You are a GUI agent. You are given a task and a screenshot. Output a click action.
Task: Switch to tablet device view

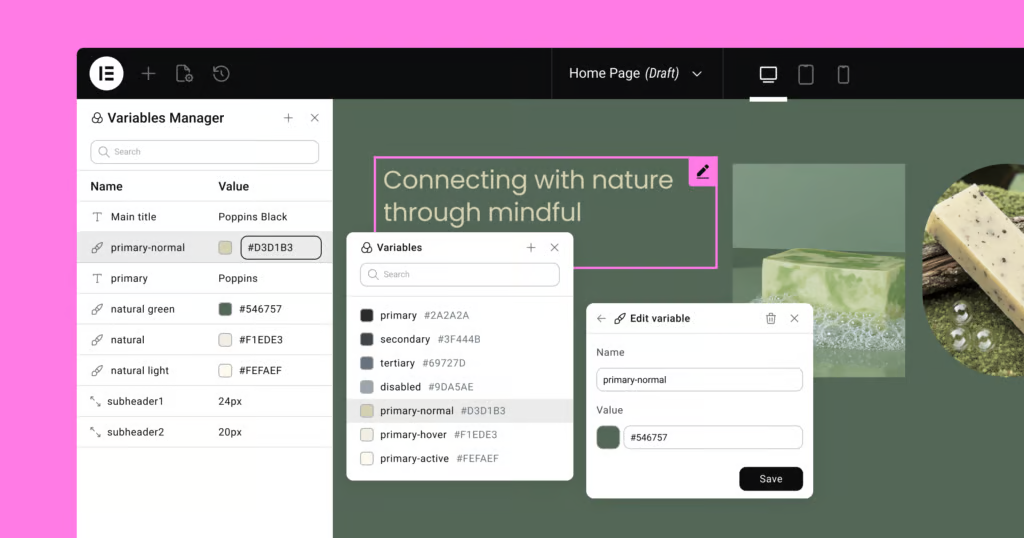coord(805,74)
